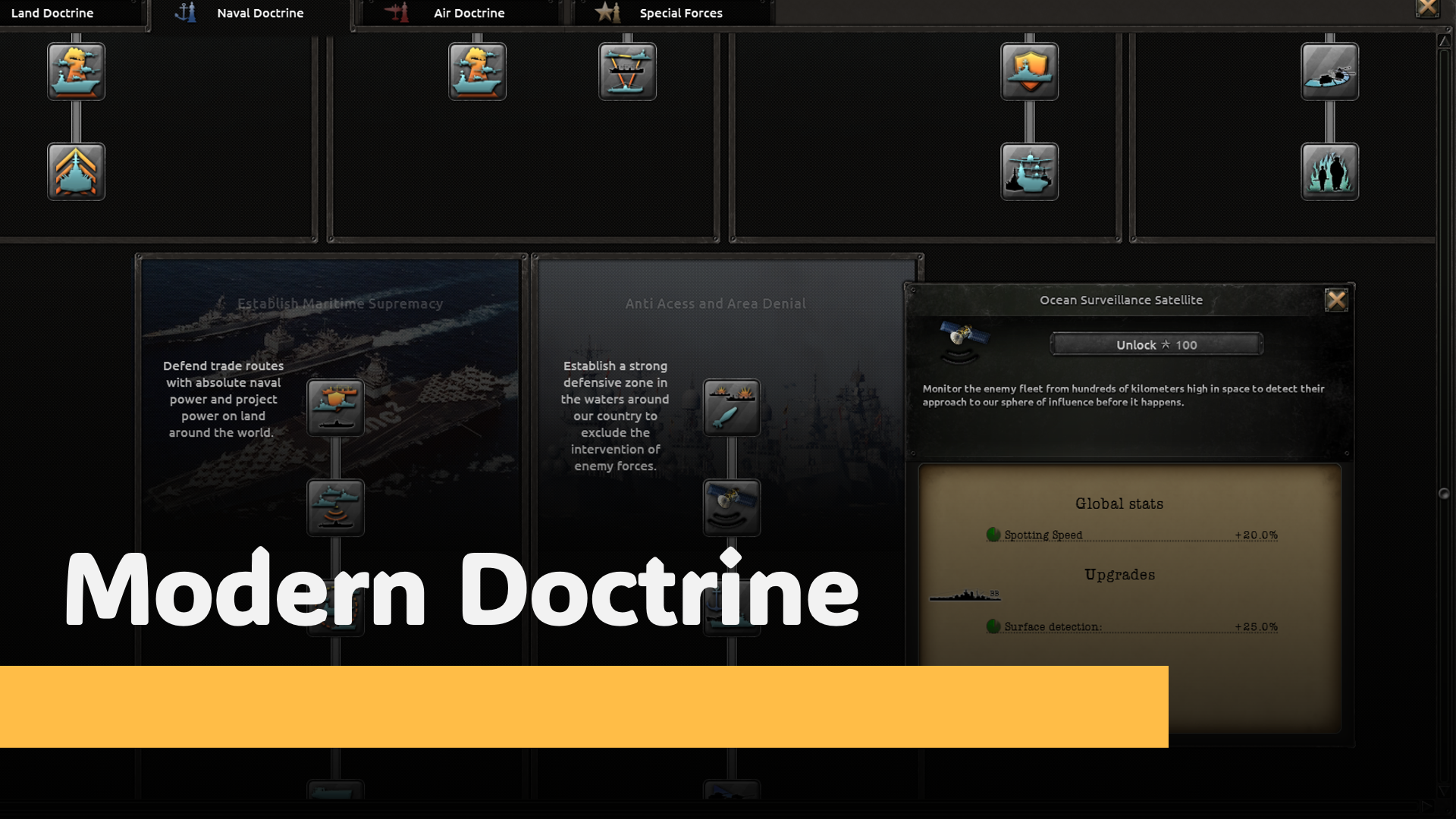Click the +20.0% spotting speed value
This screenshot has height=819, width=1456.
tap(1256, 535)
